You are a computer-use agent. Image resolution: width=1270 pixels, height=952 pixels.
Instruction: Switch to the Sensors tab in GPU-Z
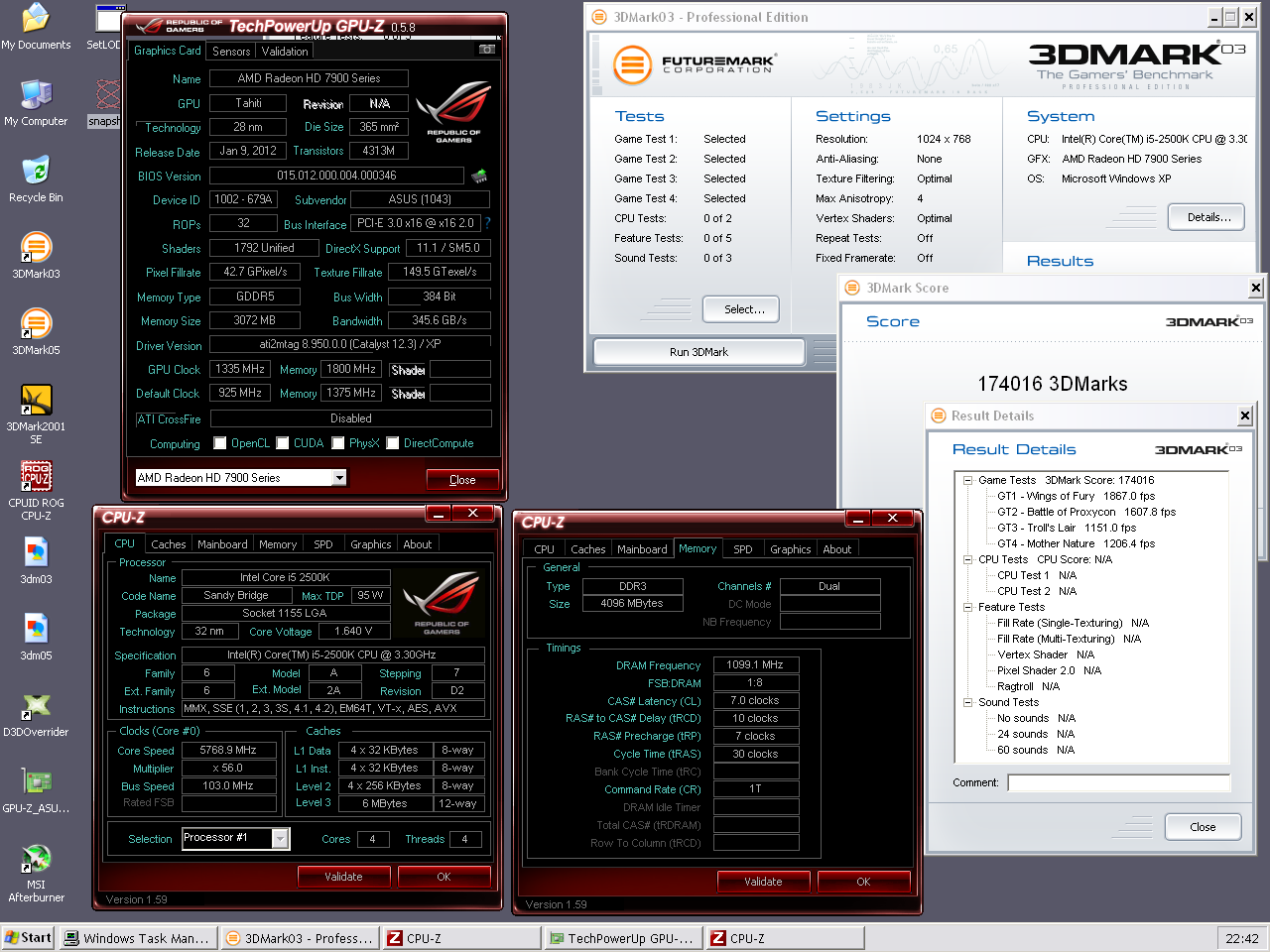point(231,52)
